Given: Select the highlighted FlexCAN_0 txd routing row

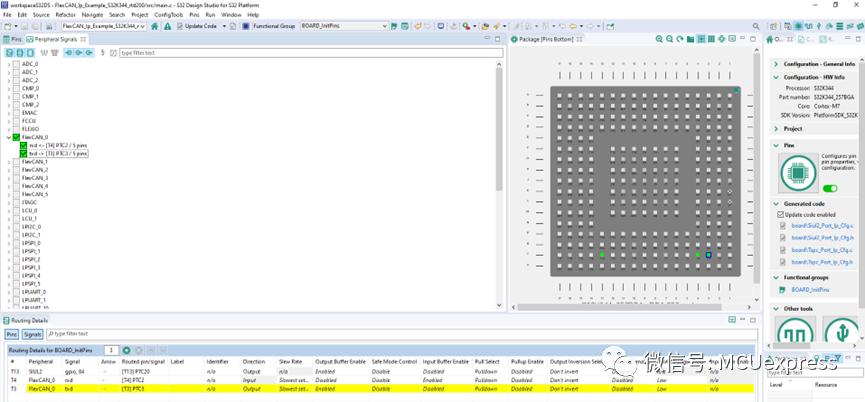Looking at the screenshot, I should (x=381, y=389).
